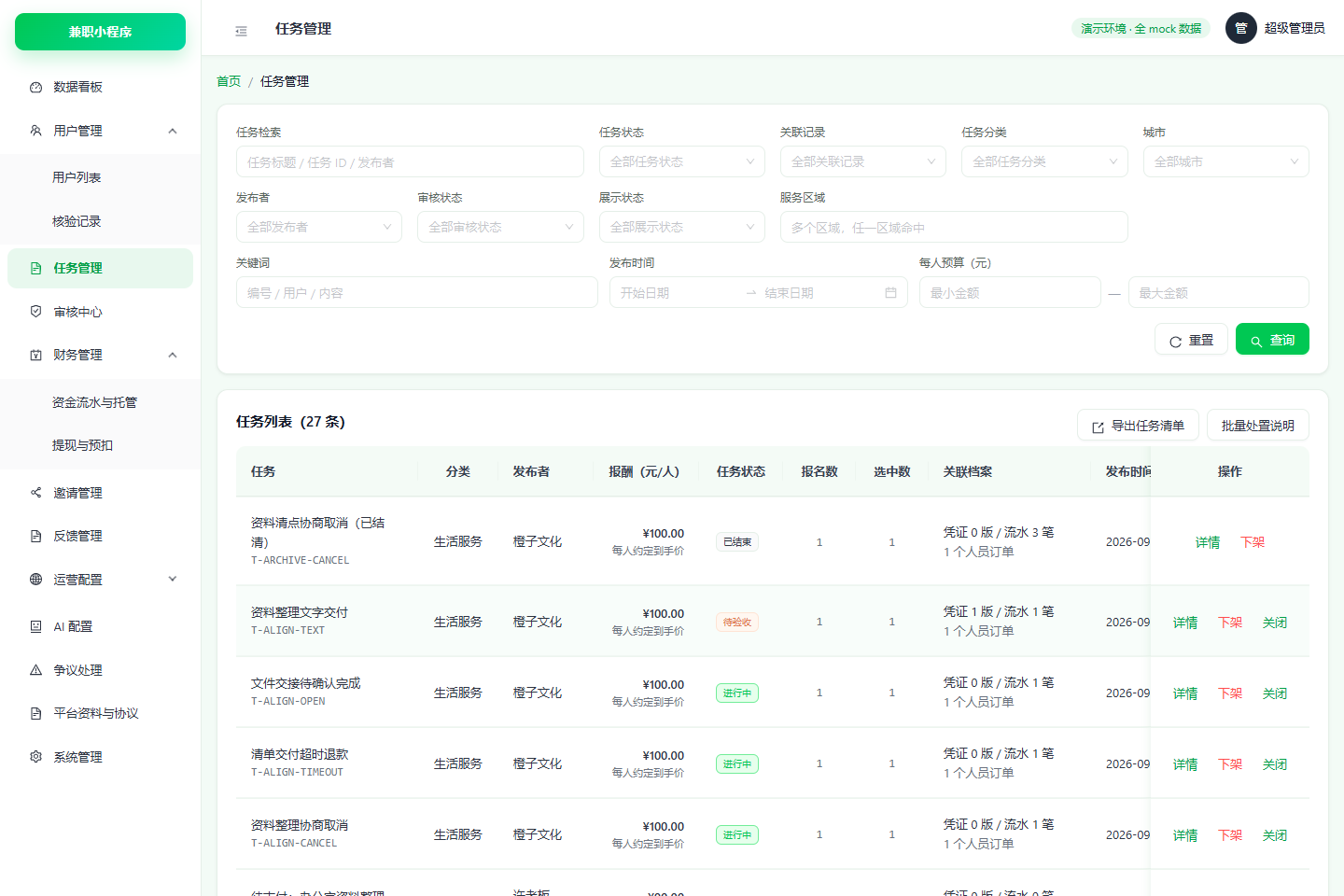The height and width of the screenshot is (896, 1344).
Task: Collapse the 财务管理 submenu chevron
Action: [173, 355]
